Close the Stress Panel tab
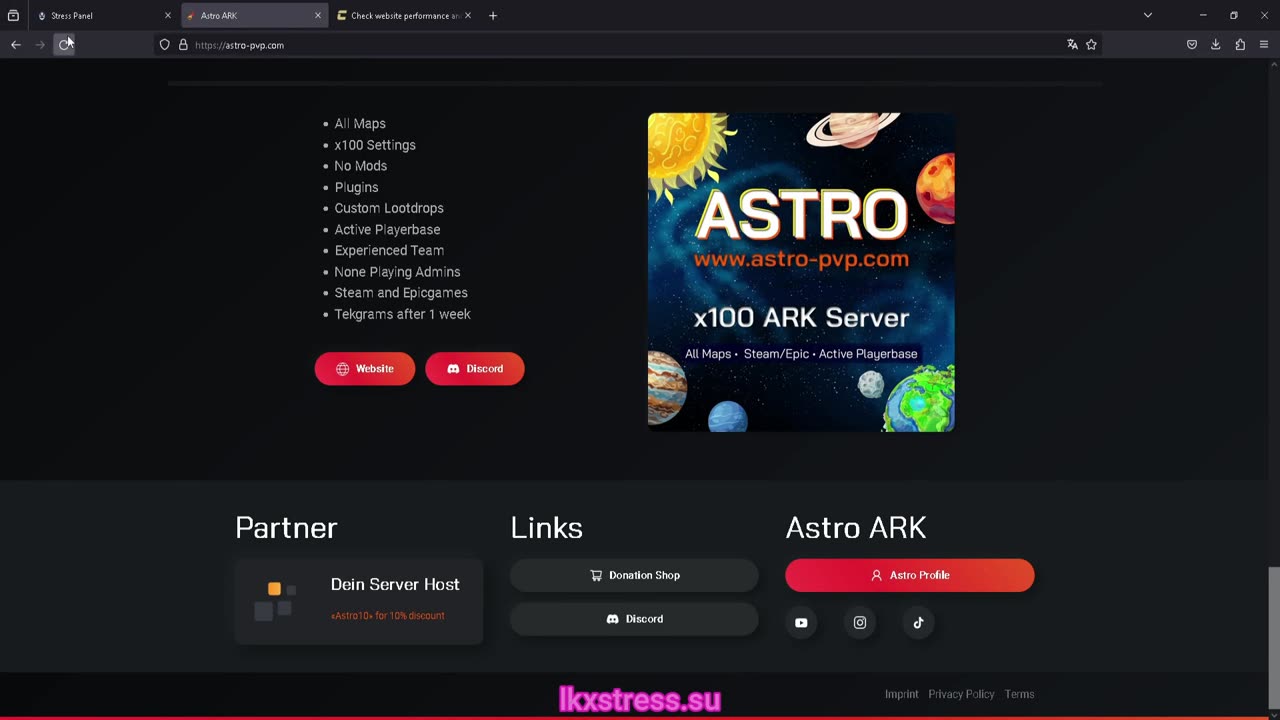Screen dimensions: 1280x720 pyautogui.click(x=168, y=16)
